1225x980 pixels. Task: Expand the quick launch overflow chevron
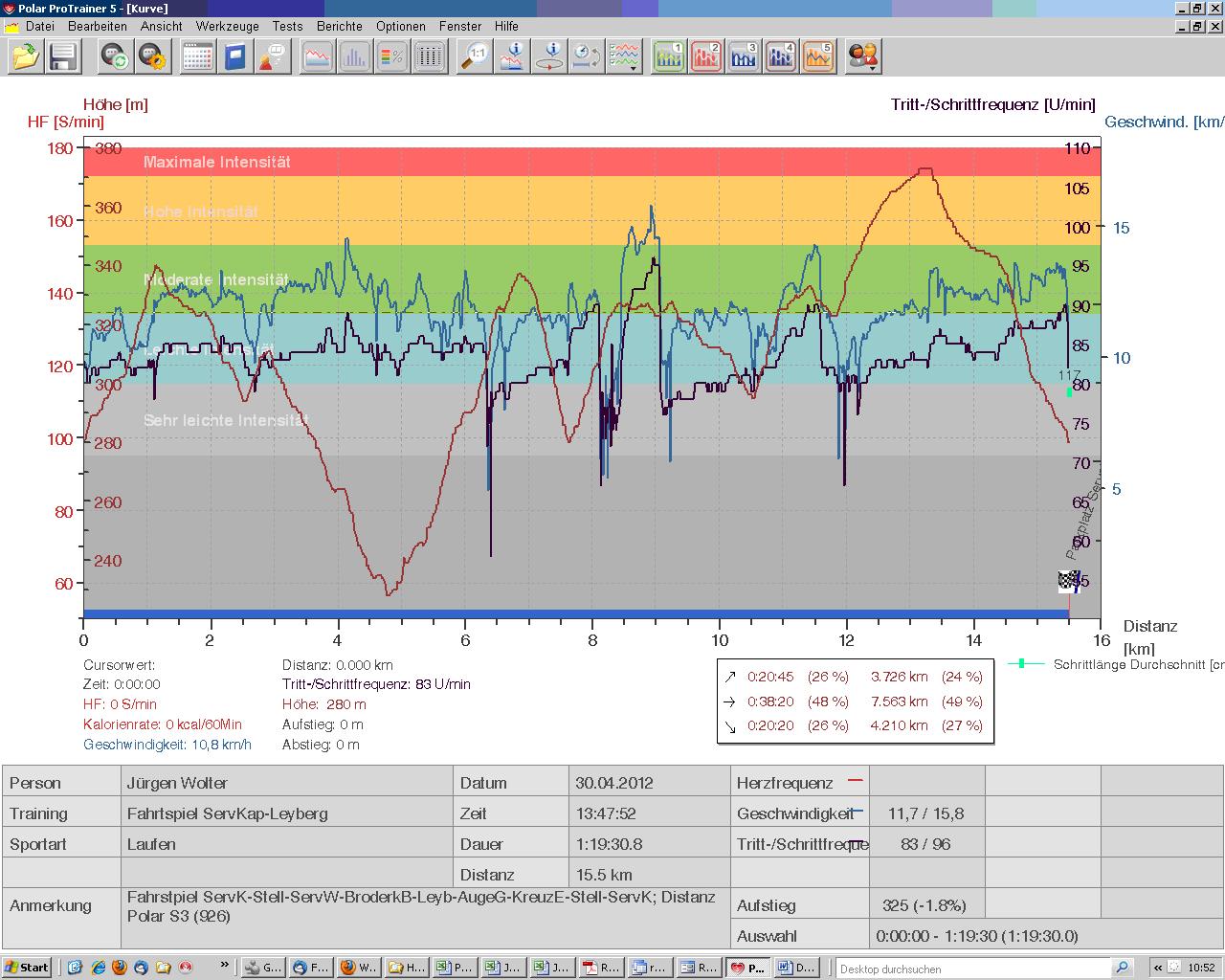point(225,966)
